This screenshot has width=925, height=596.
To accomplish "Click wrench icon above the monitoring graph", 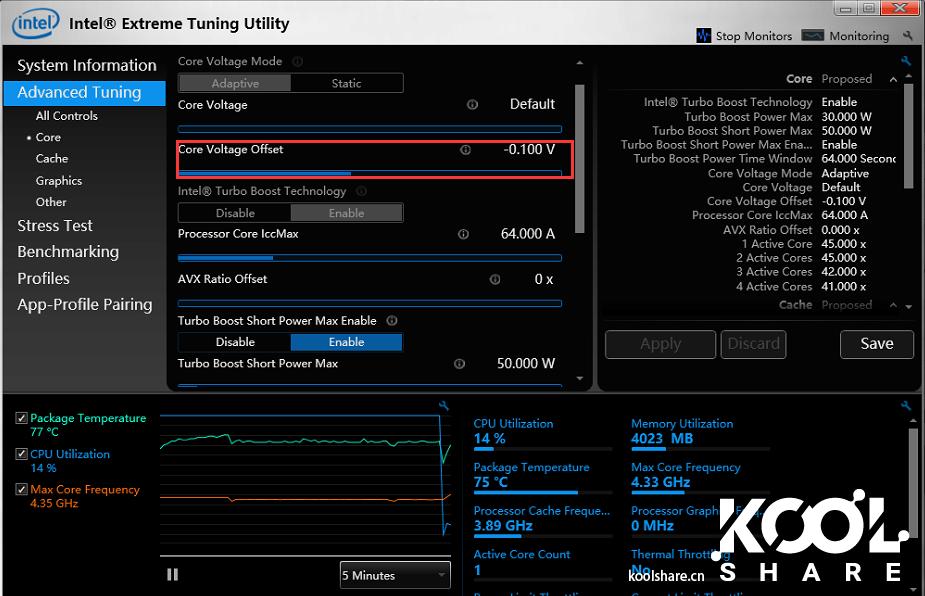I will [444, 405].
